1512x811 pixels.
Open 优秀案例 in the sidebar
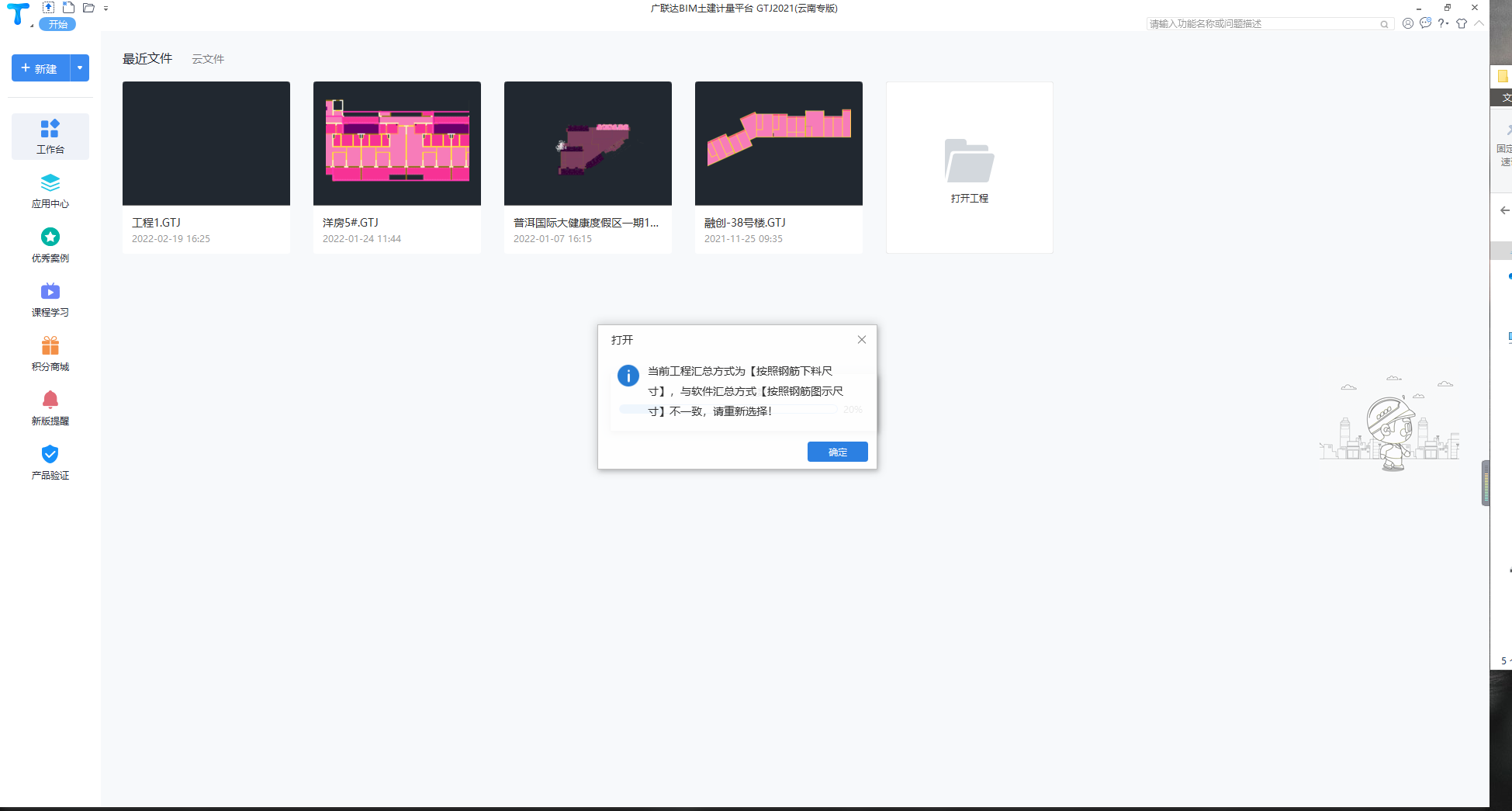(50, 245)
